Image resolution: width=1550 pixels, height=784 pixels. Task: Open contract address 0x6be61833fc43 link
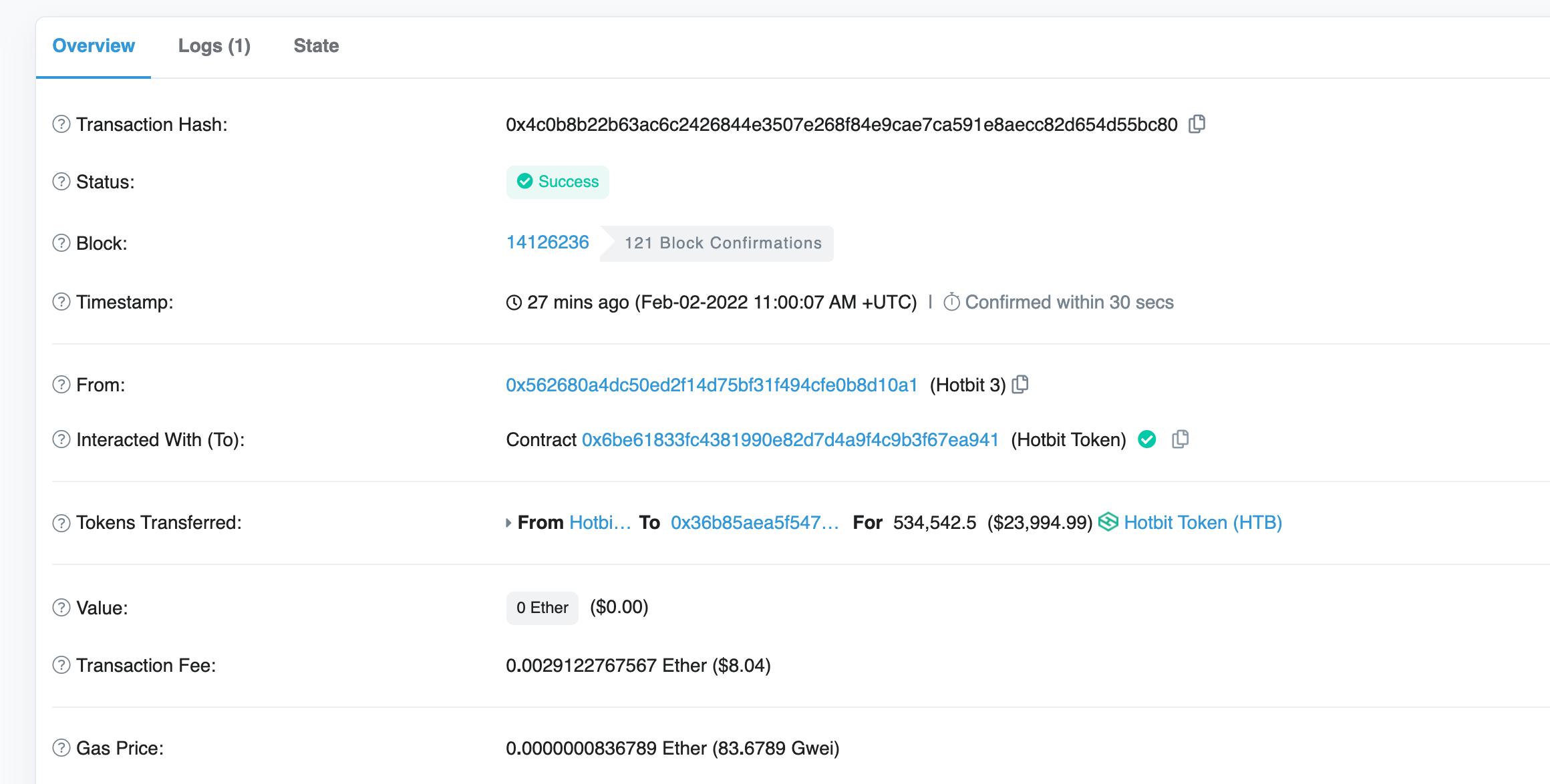pos(790,439)
